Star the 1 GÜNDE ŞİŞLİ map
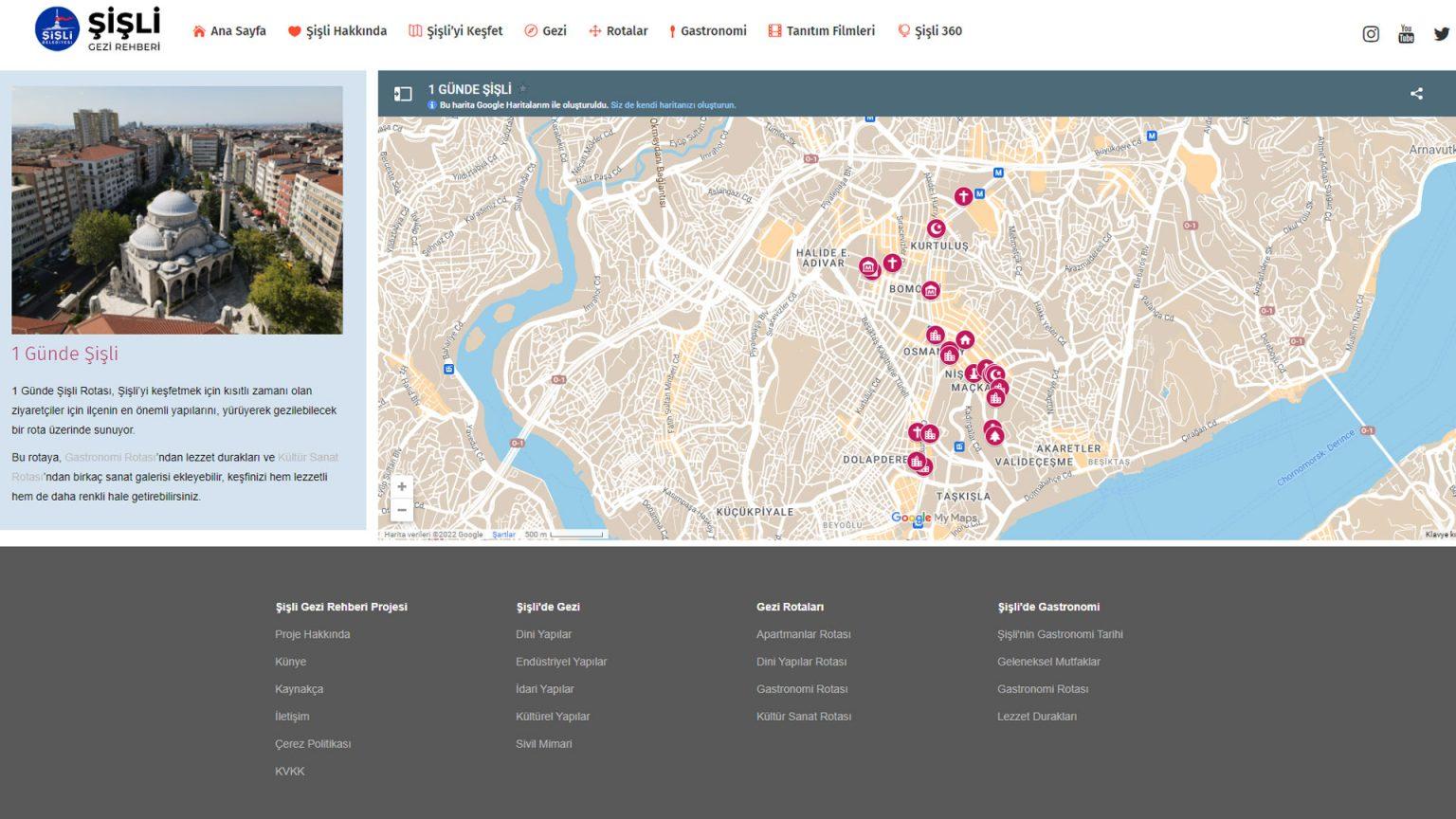This screenshot has height=819, width=1456. point(523,89)
